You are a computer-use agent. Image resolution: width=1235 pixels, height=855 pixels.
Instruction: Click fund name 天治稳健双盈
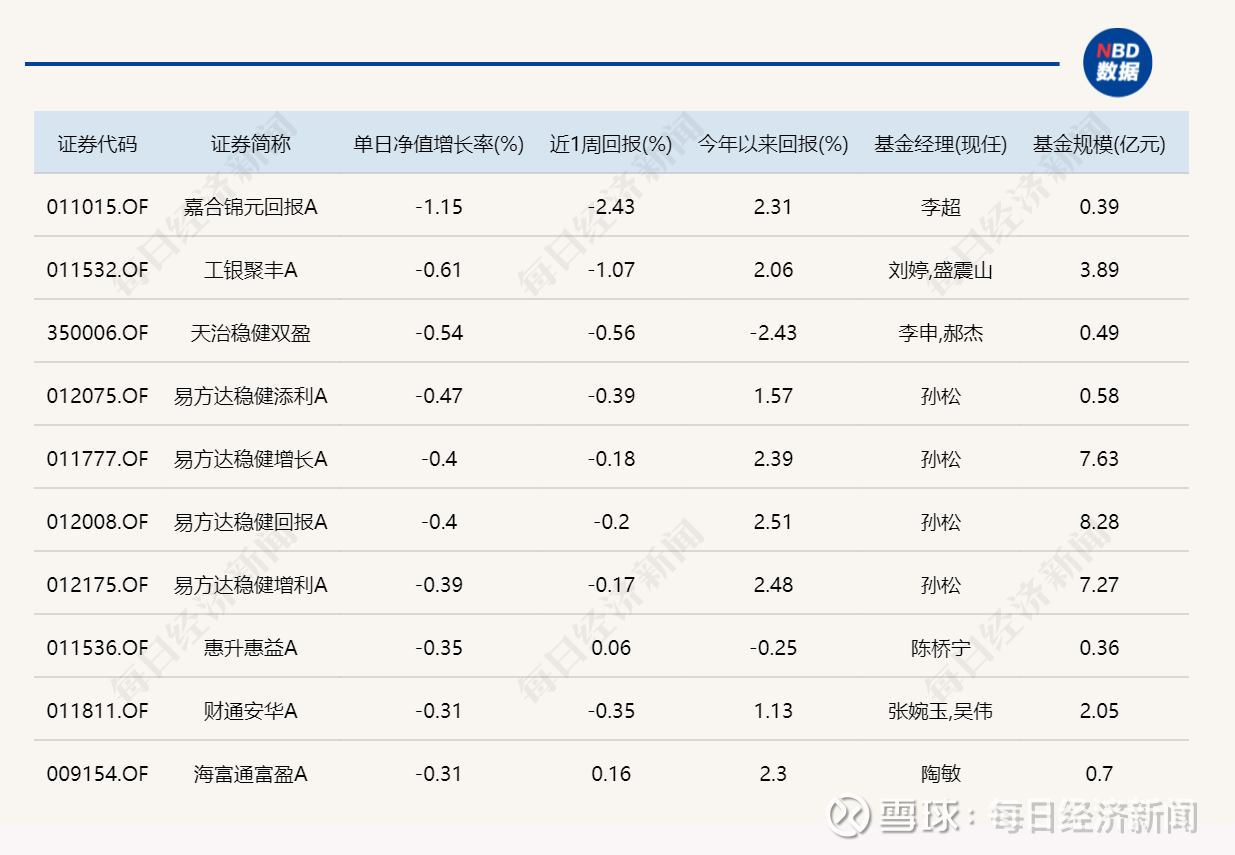pyautogui.click(x=251, y=333)
